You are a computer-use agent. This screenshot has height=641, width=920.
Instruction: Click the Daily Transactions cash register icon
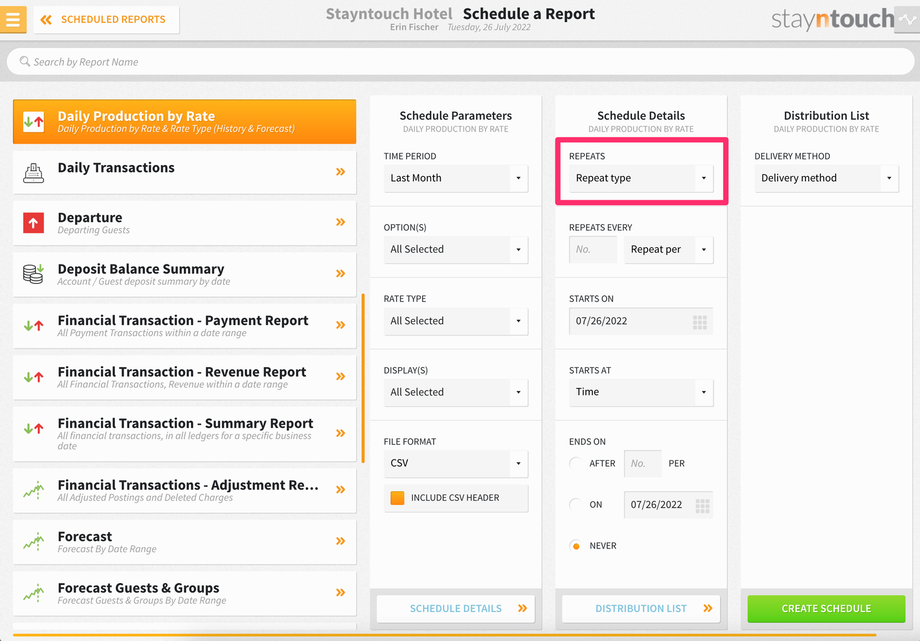coord(33,173)
